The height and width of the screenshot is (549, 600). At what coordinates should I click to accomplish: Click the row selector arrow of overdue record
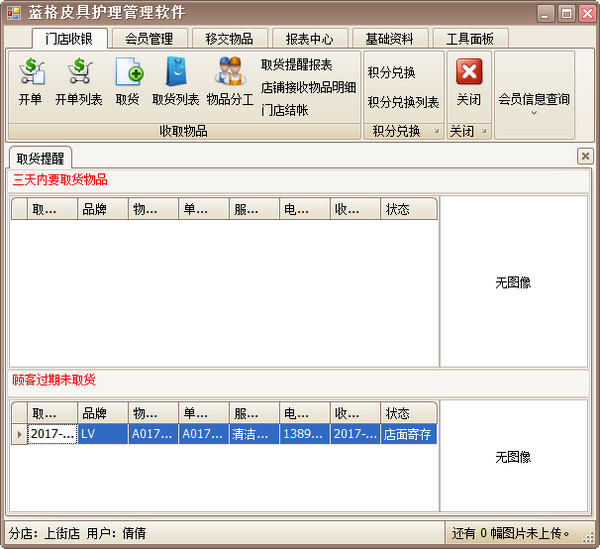[x=18, y=434]
